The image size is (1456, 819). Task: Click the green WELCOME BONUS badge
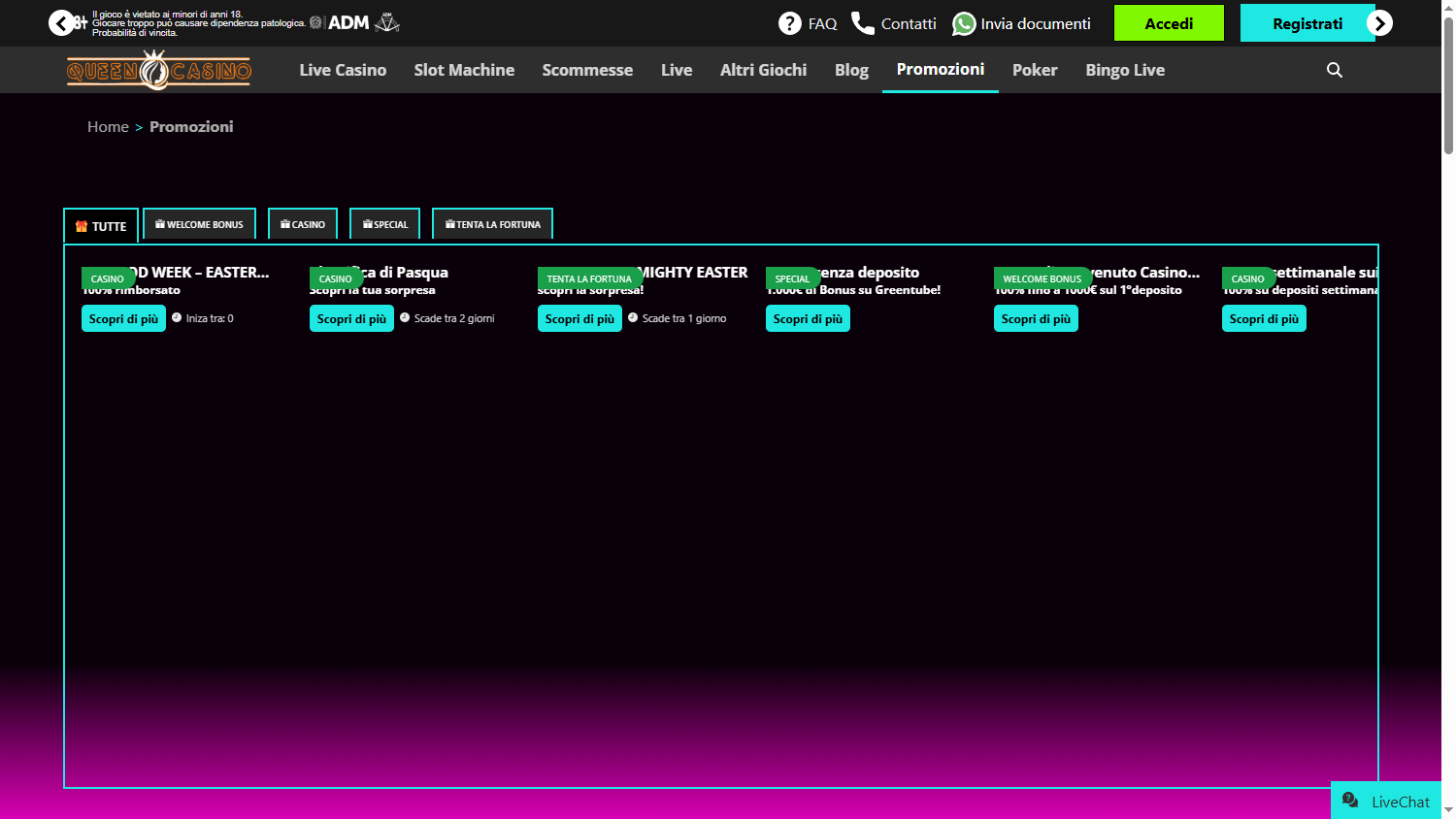click(x=1042, y=278)
